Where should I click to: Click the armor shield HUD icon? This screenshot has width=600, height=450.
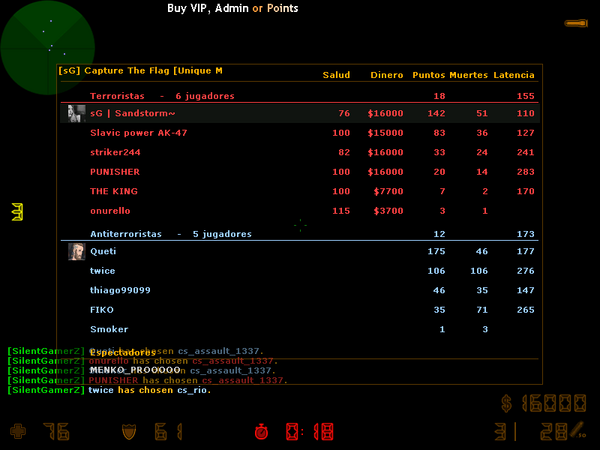pos(129,432)
